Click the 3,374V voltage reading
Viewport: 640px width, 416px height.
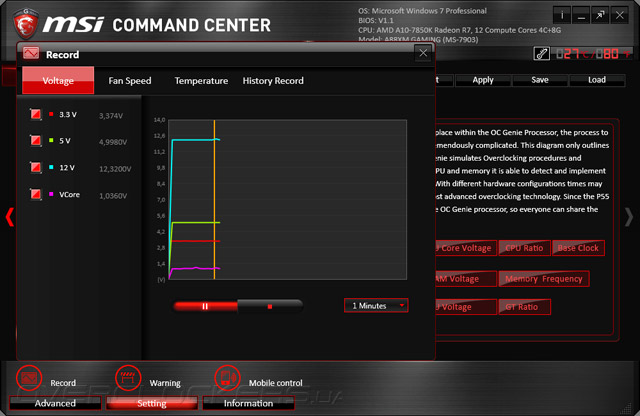point(111,116)
